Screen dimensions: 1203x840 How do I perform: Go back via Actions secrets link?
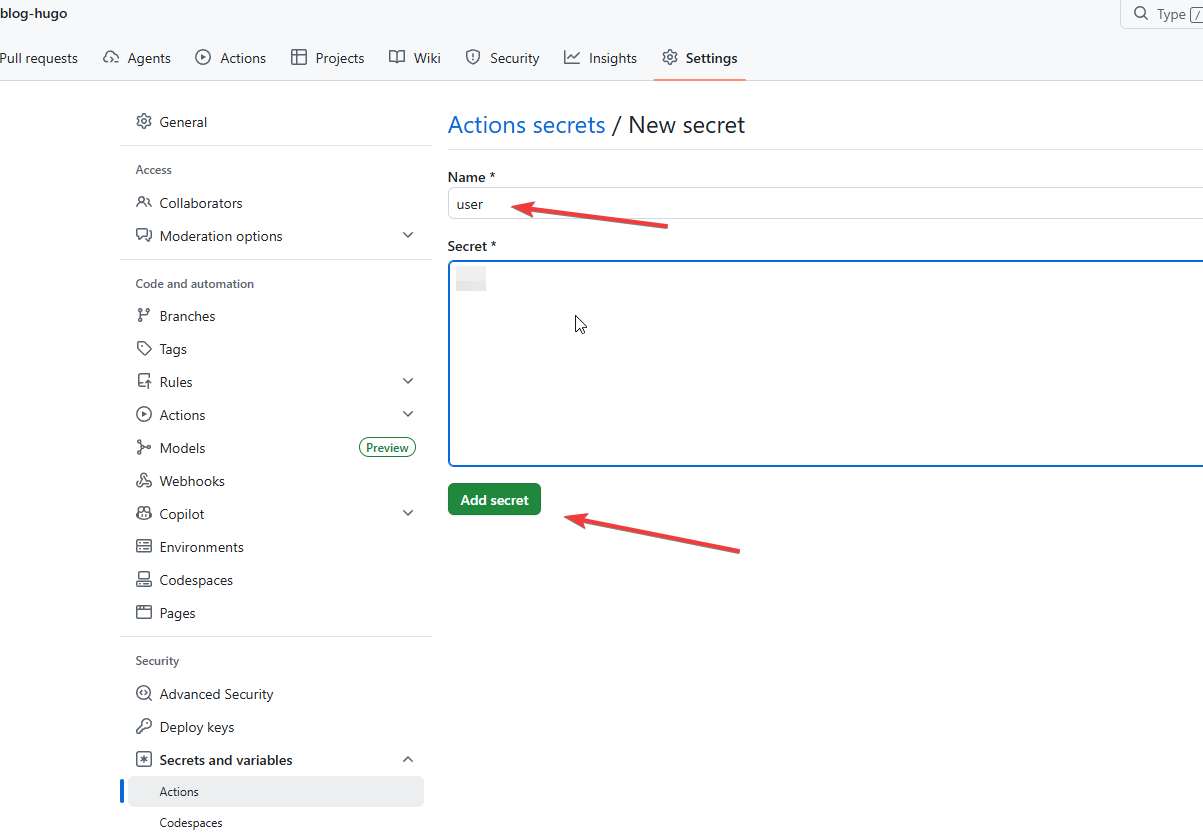pyautogui.click(x=526, y=125)
